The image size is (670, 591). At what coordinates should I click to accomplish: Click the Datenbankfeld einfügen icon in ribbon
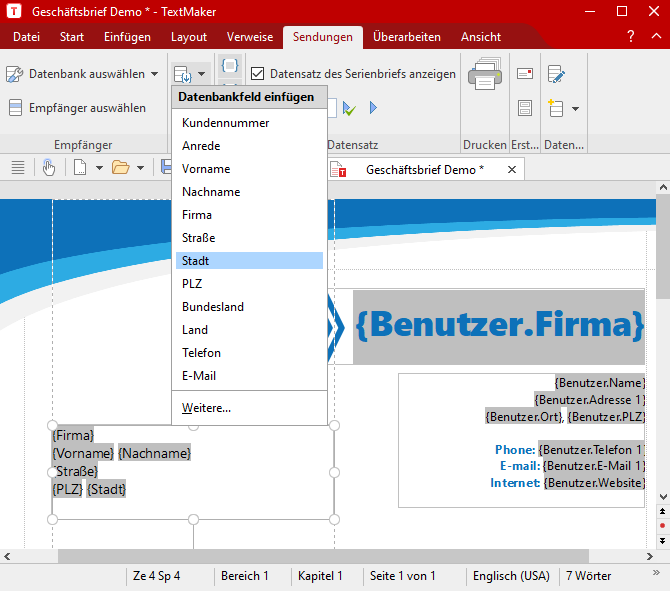pyautogui.click(x=183, y=74)
